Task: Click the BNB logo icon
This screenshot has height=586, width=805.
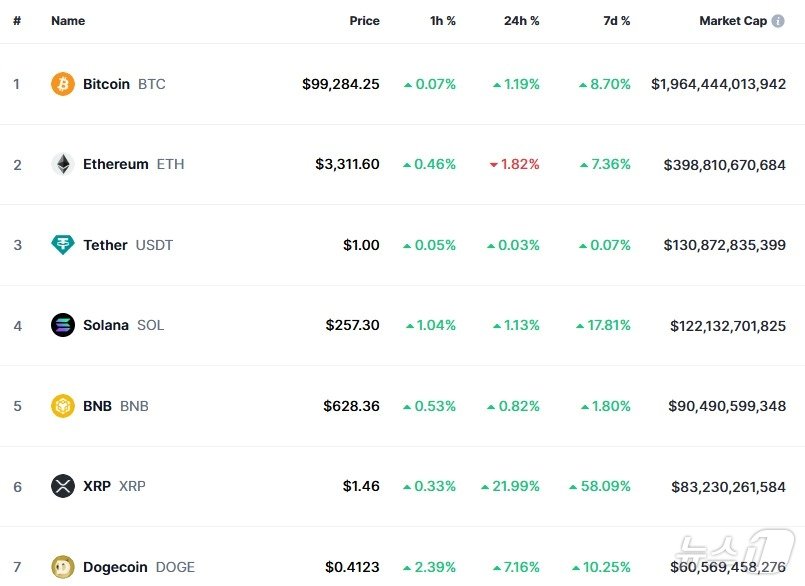Action: (x=63, y=406)
